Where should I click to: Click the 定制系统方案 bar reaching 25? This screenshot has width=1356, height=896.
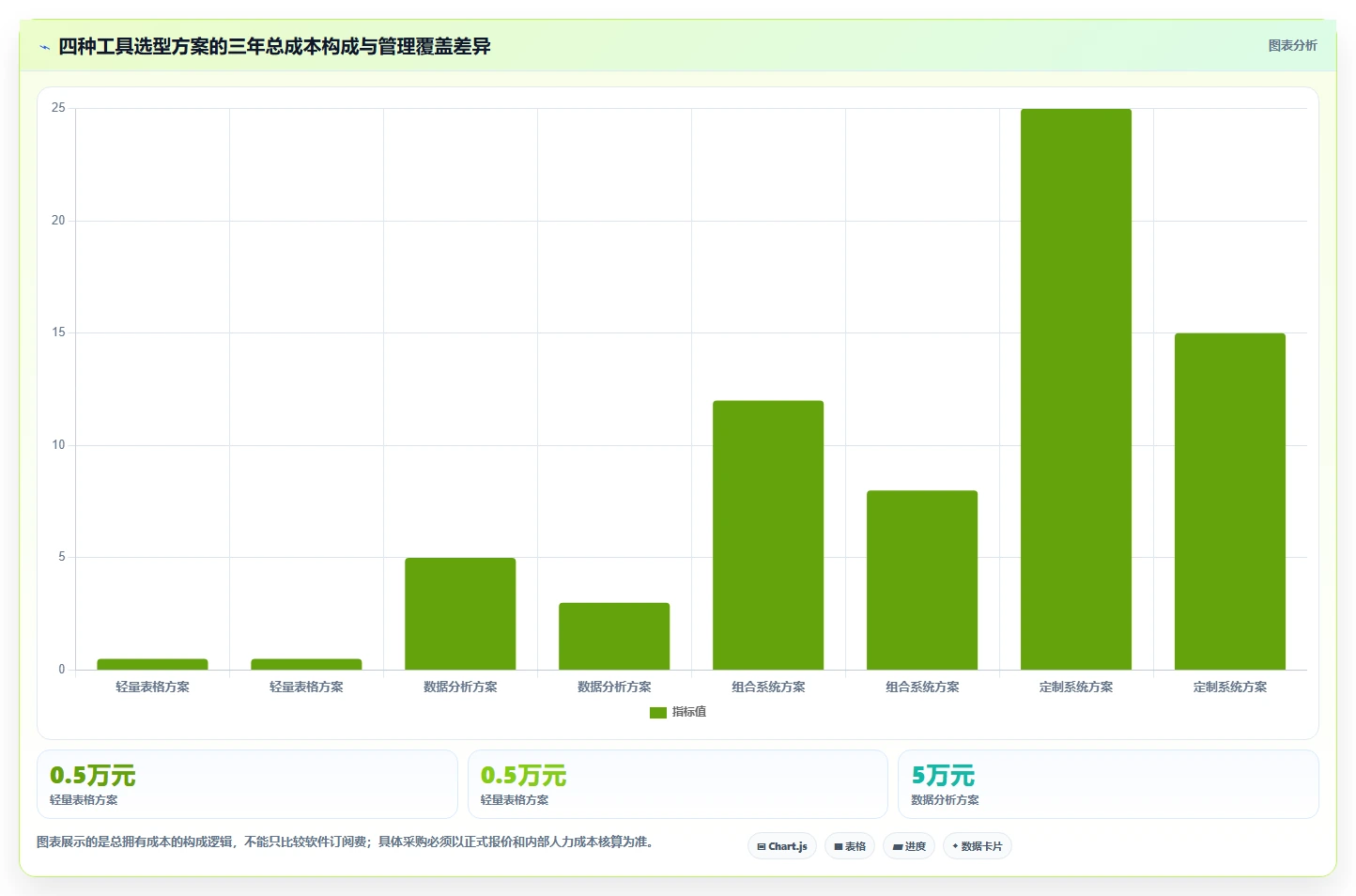coord(1076,389)
